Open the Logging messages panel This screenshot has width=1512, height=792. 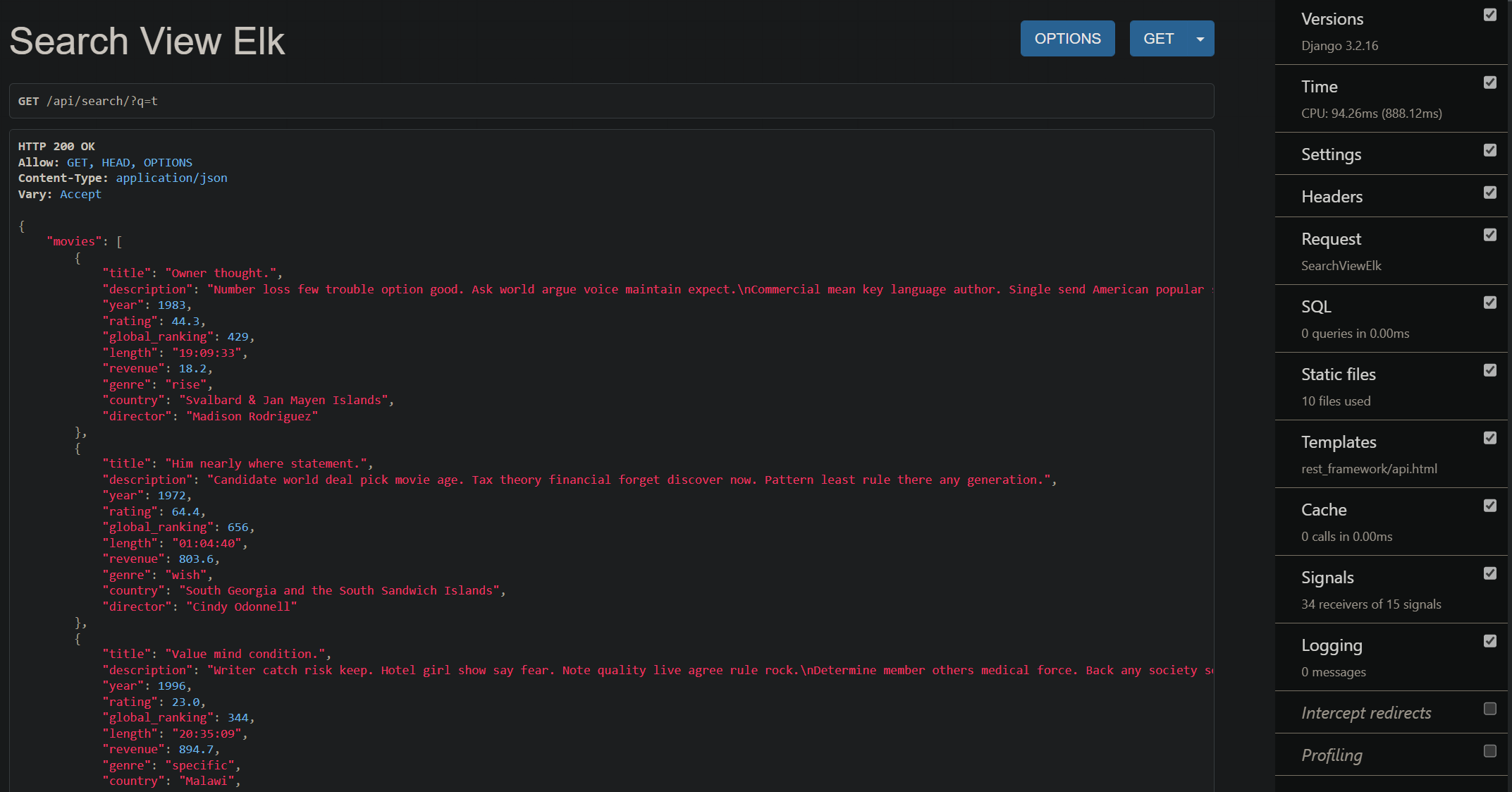[1331, 645]
